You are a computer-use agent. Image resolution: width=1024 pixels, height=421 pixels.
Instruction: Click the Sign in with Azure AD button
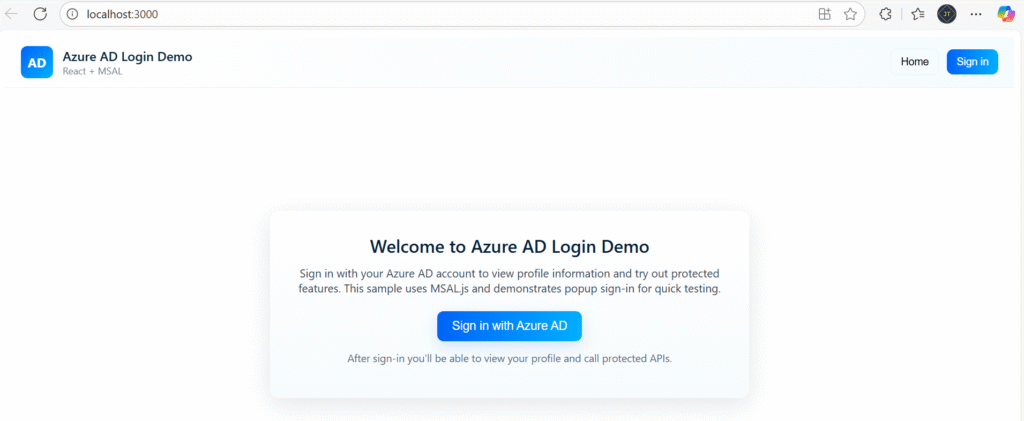click(509, 326)
